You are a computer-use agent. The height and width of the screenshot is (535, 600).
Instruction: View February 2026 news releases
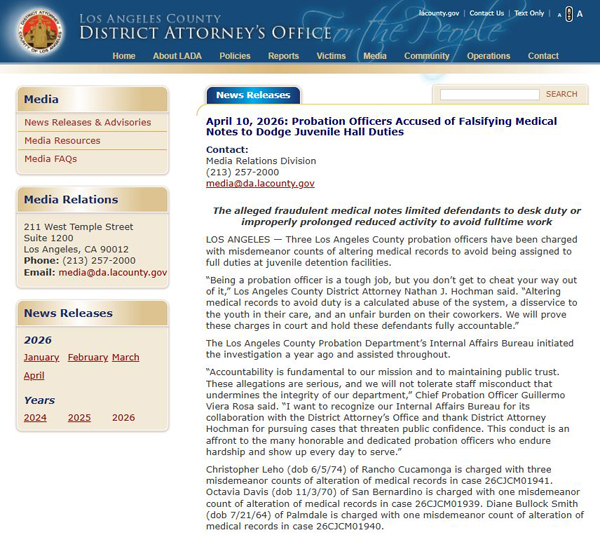coord(87,357)
